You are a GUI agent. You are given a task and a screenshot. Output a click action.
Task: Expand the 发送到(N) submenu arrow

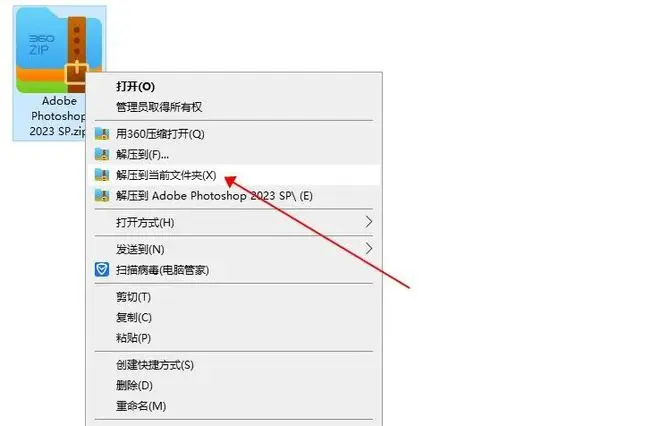pyautogui.click(x=369, y=249)
